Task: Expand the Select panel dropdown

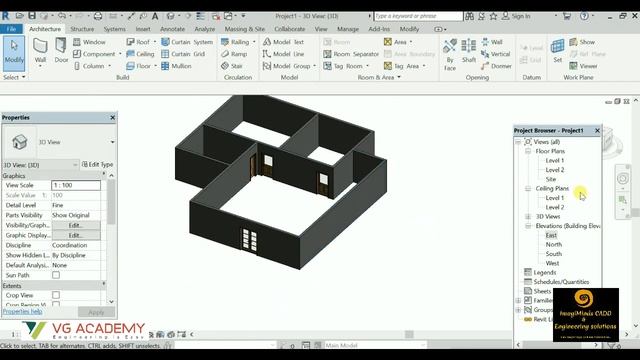Action: pyautogui.click(x=14, y=77)
